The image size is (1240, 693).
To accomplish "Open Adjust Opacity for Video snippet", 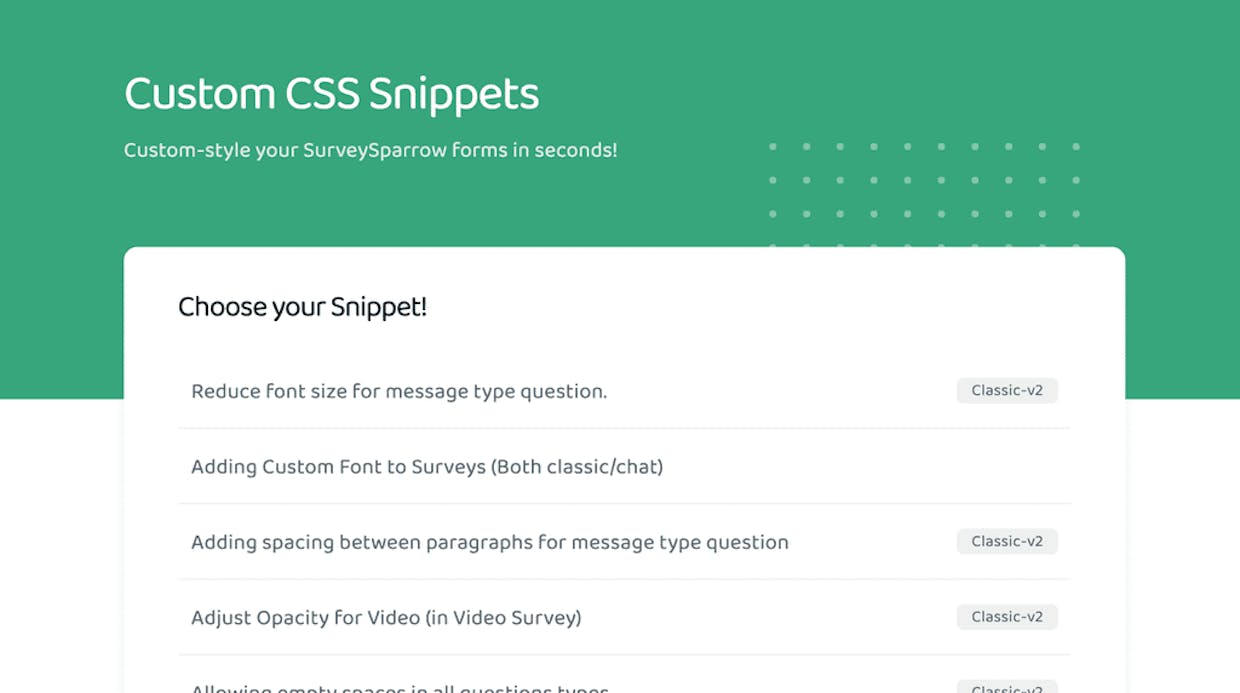I will tap(624, 617).
